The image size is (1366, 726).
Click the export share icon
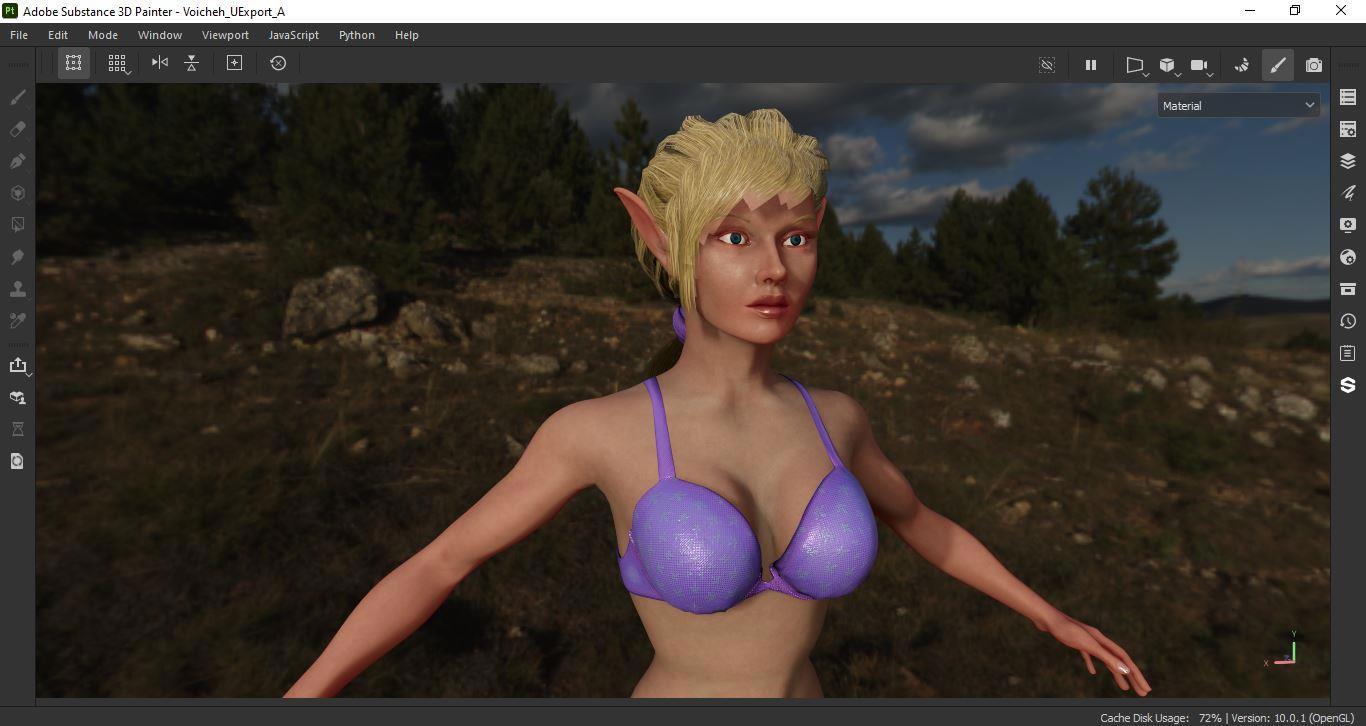[x=18, y=366]
